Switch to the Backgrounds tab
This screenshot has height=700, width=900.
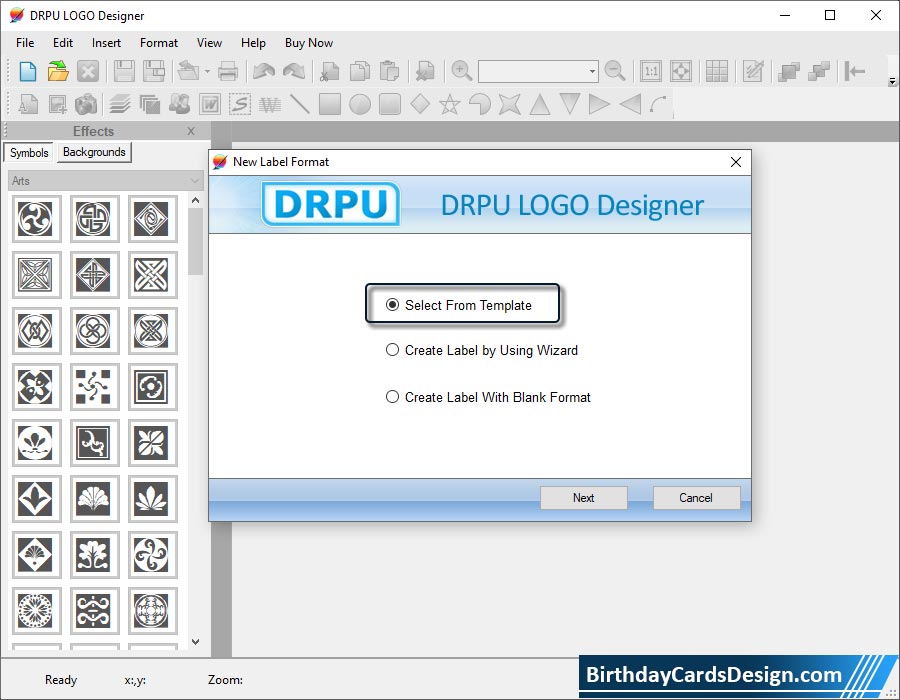tap(94, 152)
